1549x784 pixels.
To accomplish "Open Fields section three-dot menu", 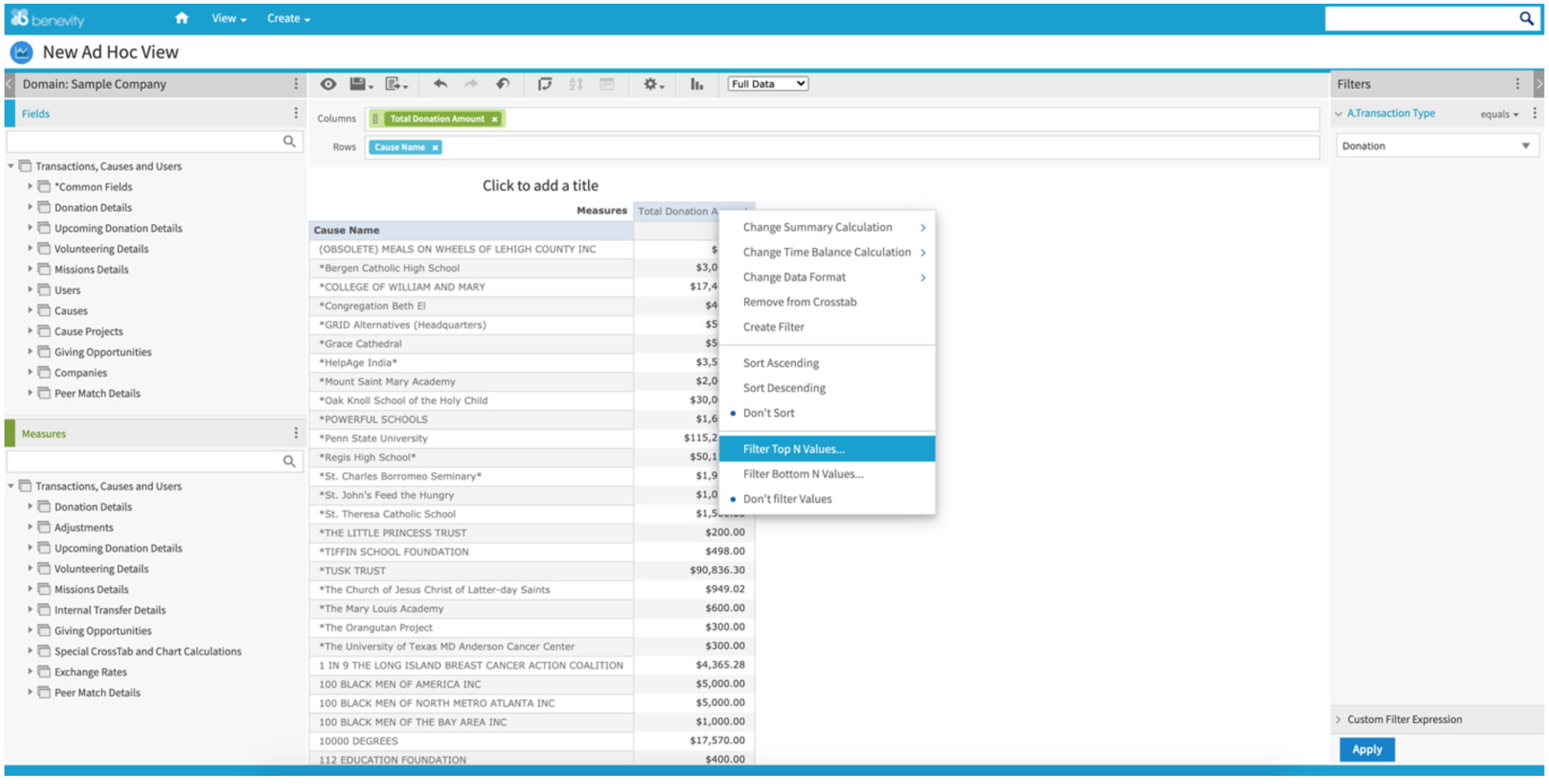I will [296, 113].
